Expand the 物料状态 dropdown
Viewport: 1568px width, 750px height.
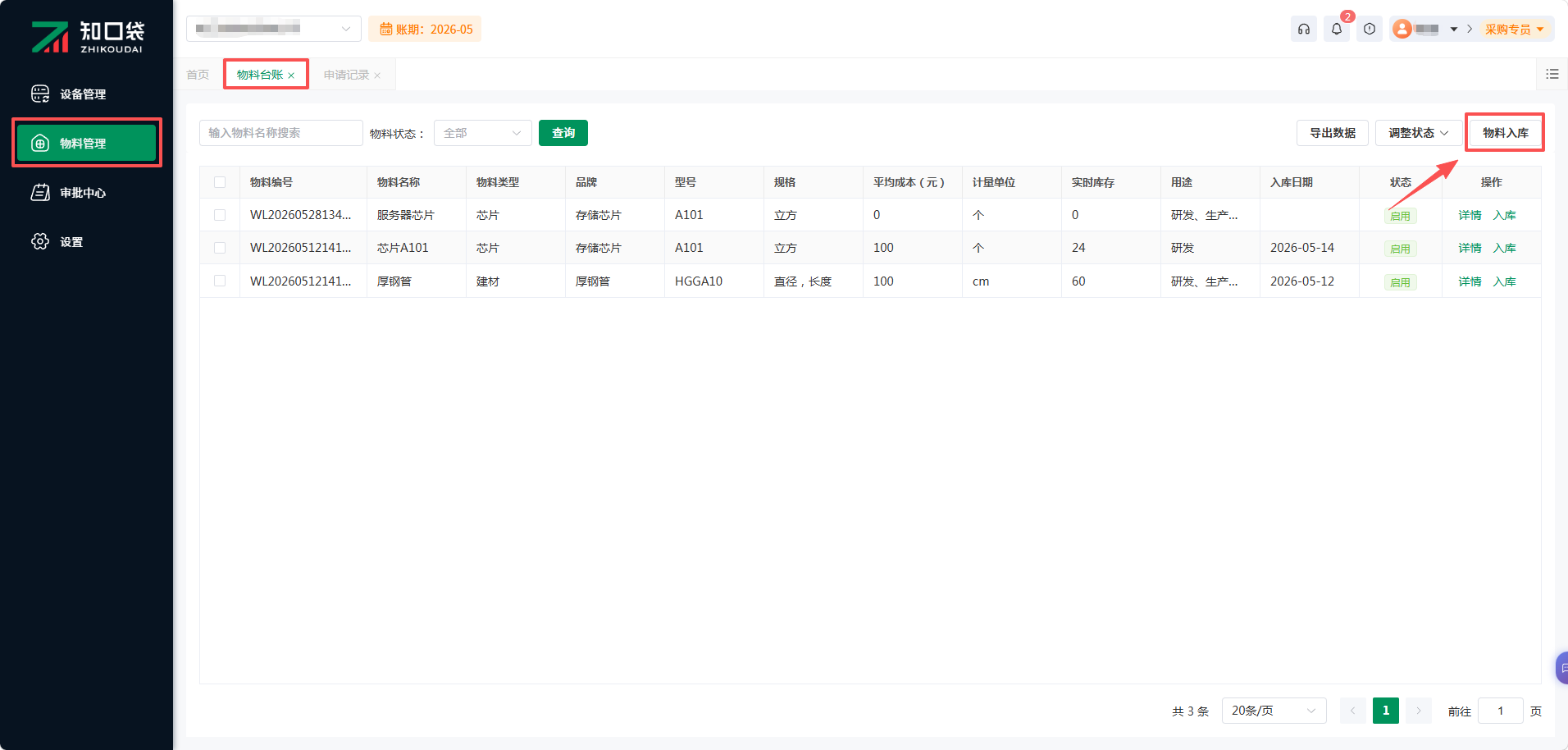coord(483,133)
